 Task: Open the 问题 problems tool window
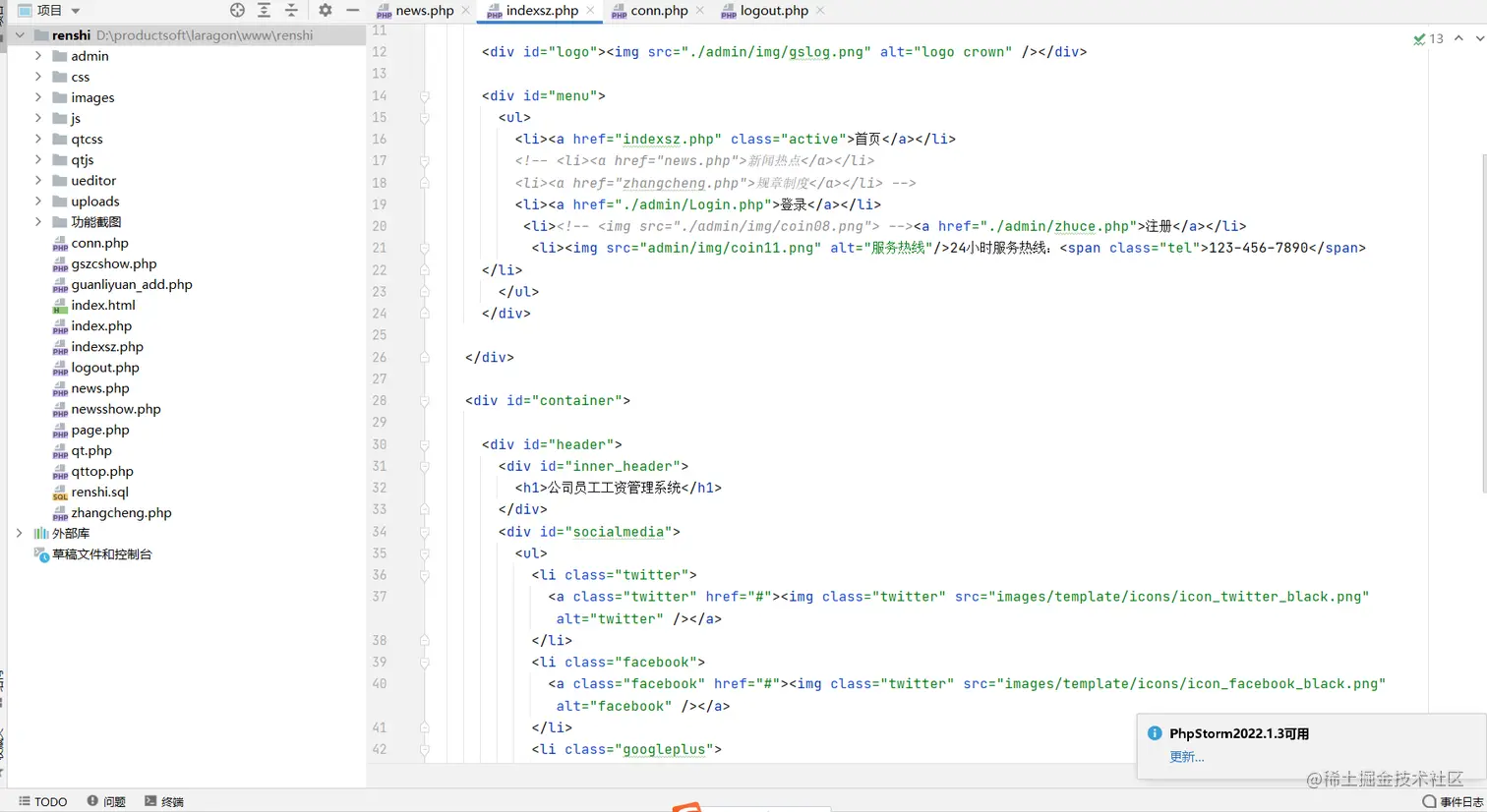pyautogui.click(x=106, y=801)
